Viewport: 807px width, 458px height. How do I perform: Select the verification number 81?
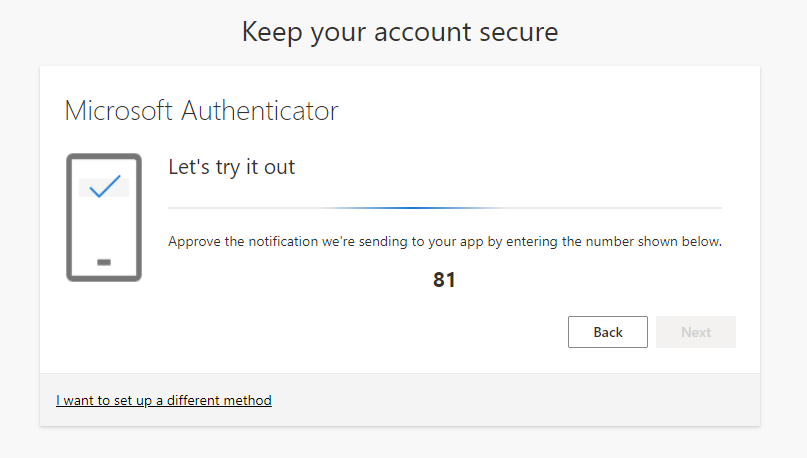[444, 280]
